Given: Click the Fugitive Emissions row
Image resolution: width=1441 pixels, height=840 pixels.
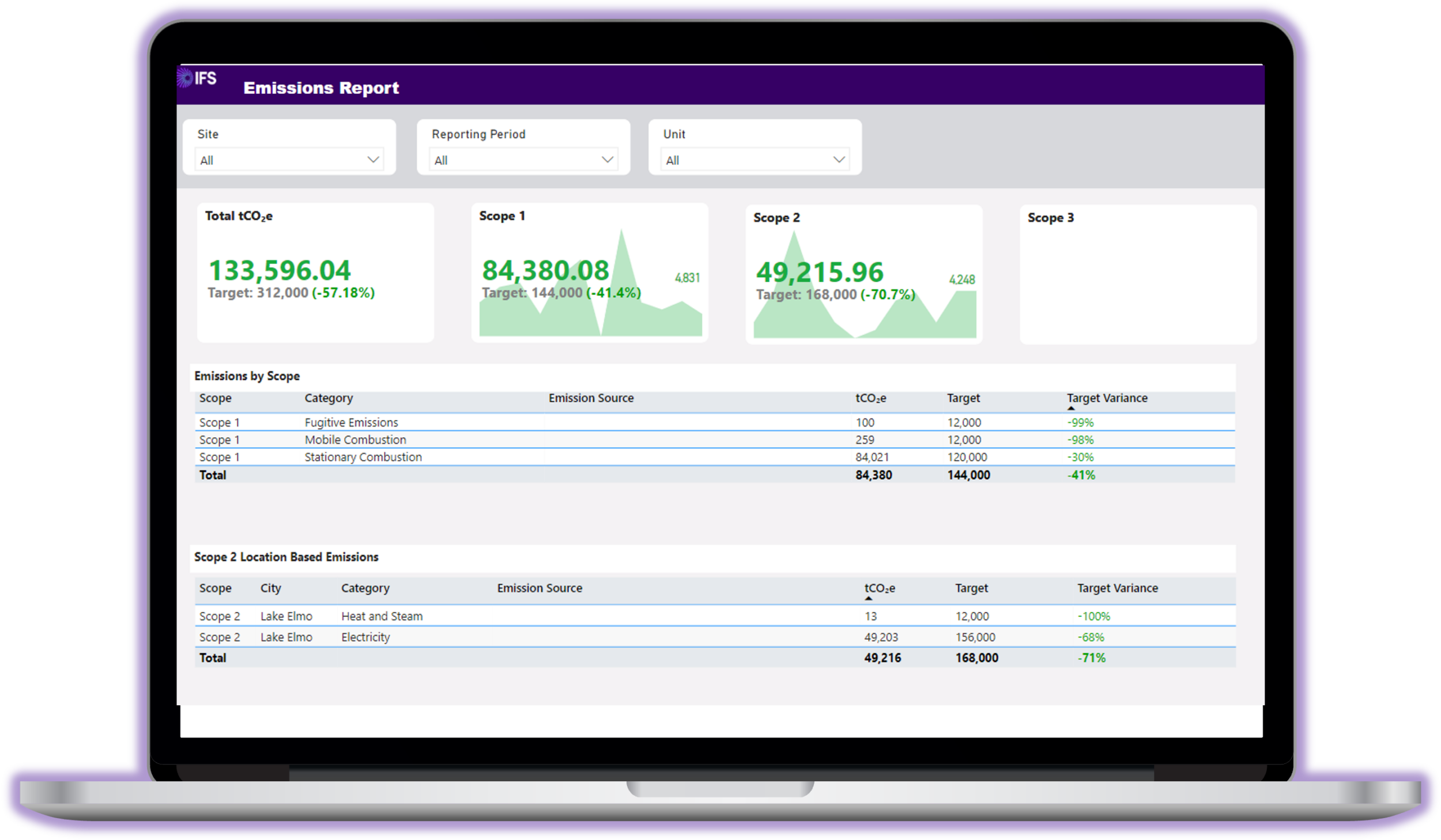Looking at the screenshot, I should click(351, 422).
